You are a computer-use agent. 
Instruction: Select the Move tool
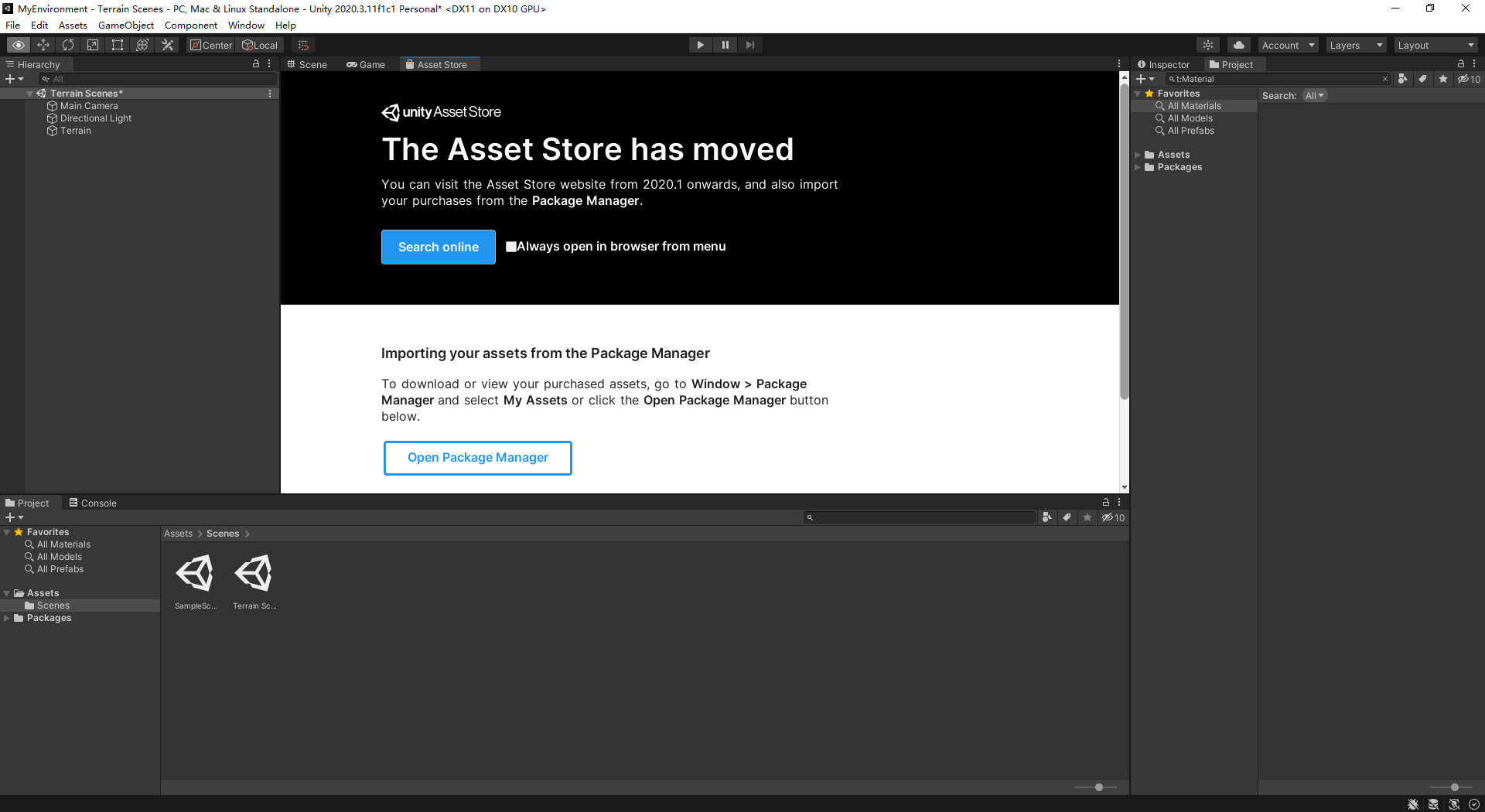point(43,45)
